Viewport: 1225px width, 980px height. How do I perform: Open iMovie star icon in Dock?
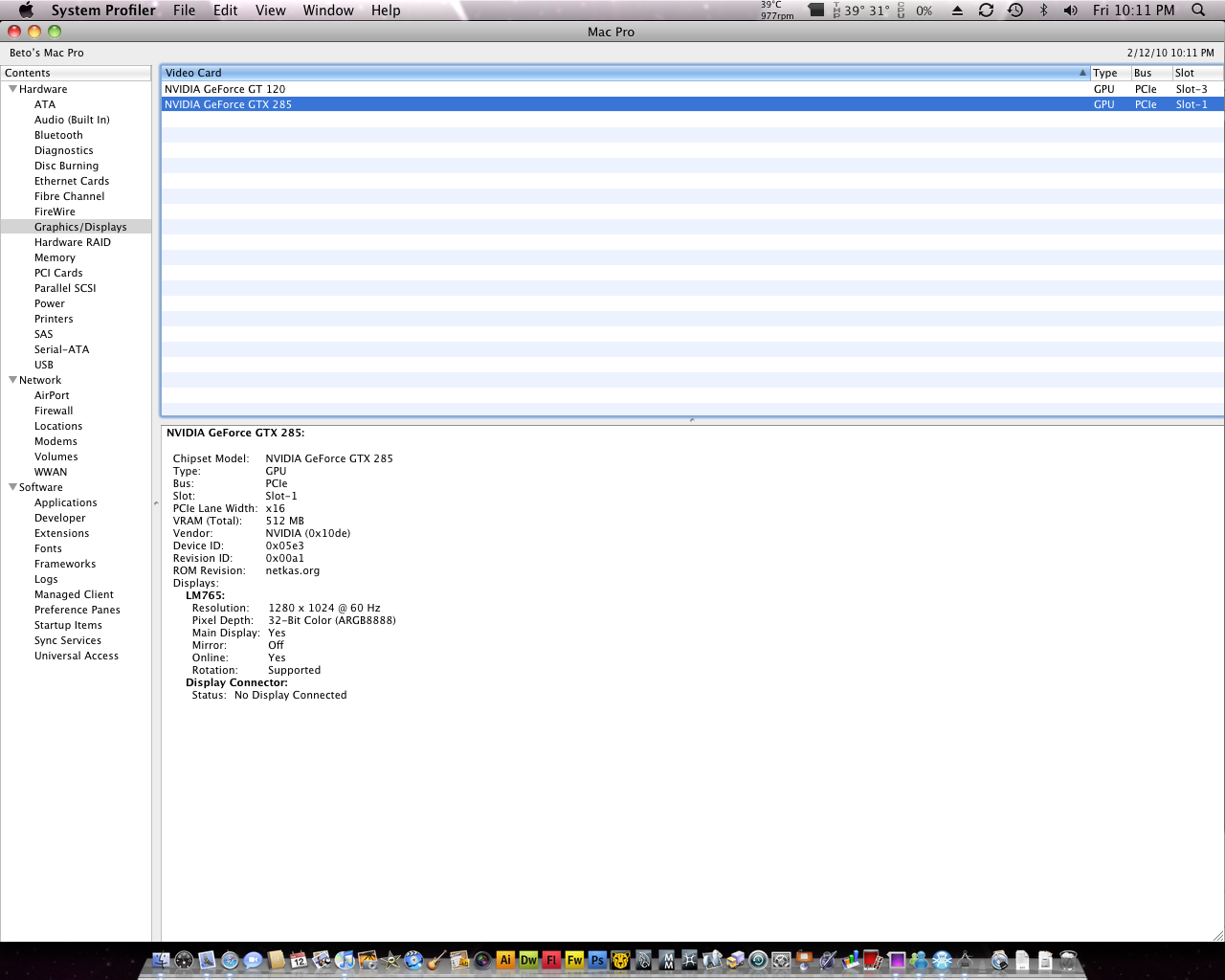pos(391,960)
